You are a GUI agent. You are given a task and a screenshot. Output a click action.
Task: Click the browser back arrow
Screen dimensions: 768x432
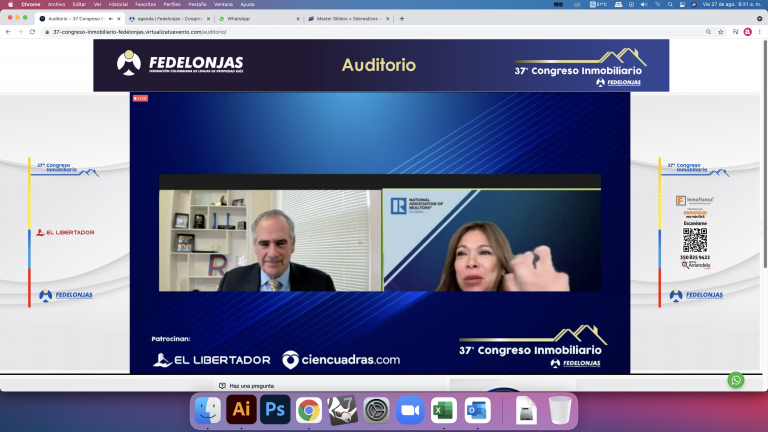pos(8,32)
